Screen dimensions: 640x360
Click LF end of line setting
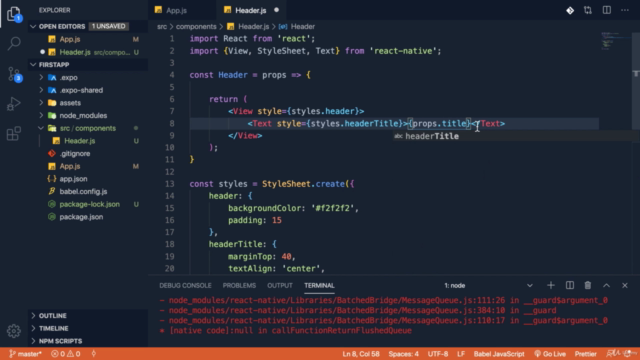coord(461,354)
